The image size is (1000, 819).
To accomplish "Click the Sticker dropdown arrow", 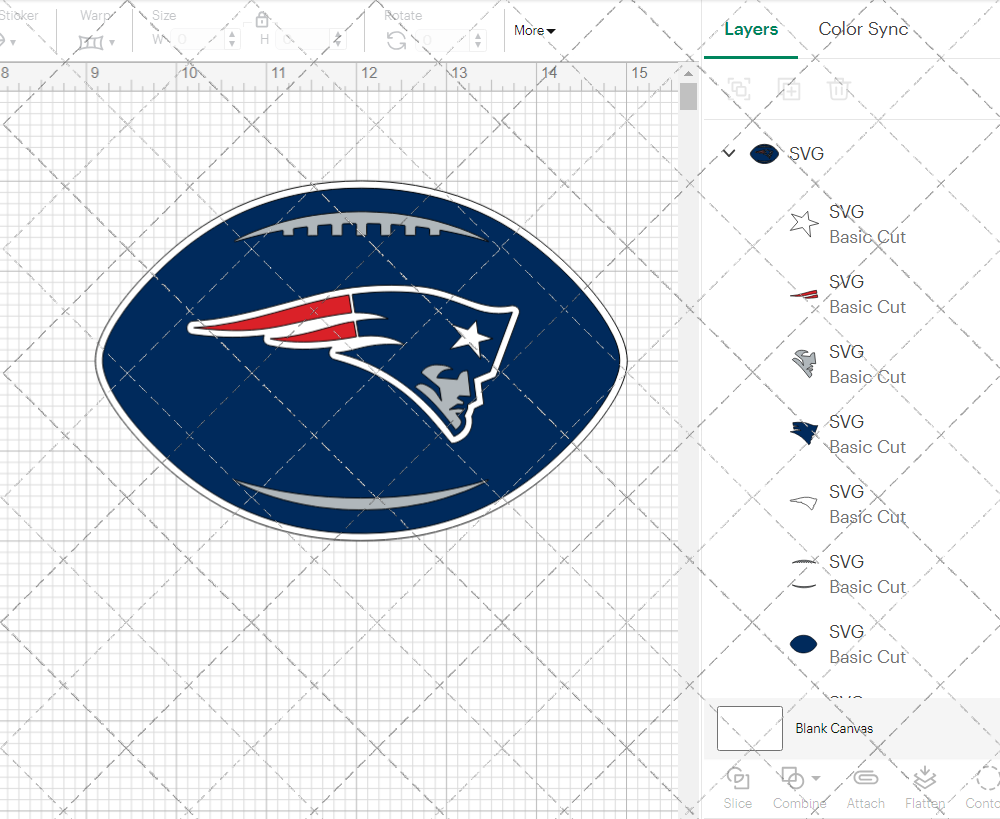I will (13, 43).
